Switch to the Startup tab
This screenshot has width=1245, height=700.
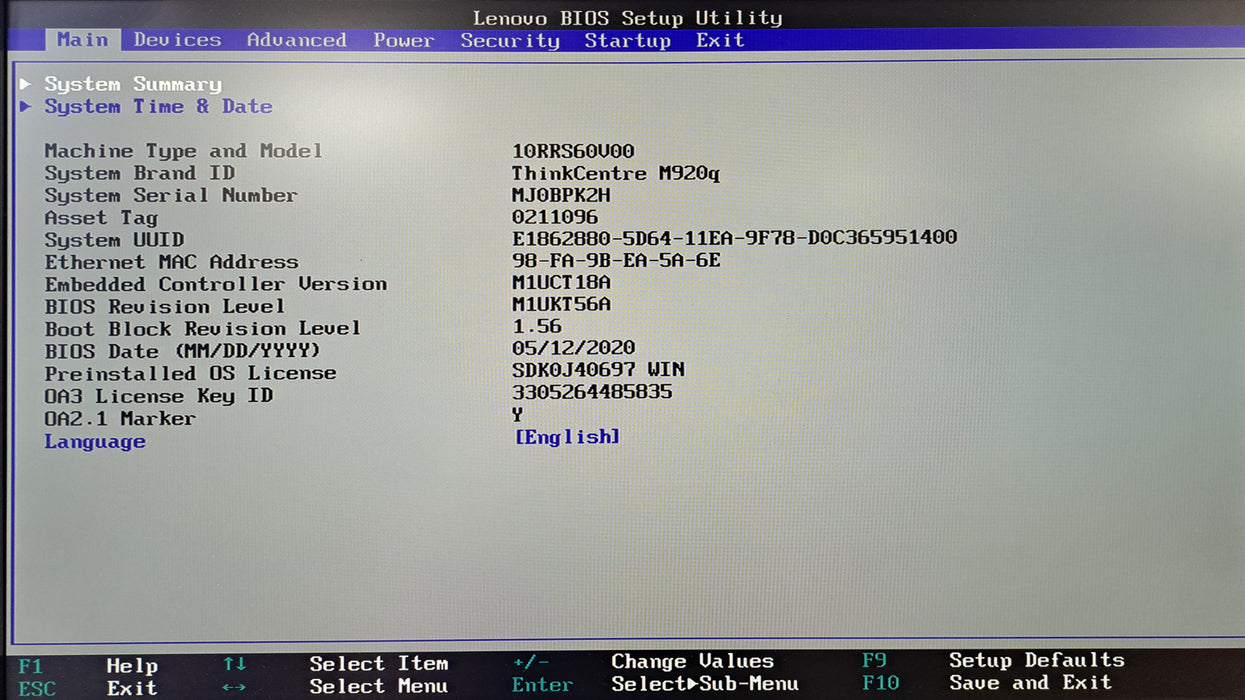pyautogui.click(x=628, y=40)
